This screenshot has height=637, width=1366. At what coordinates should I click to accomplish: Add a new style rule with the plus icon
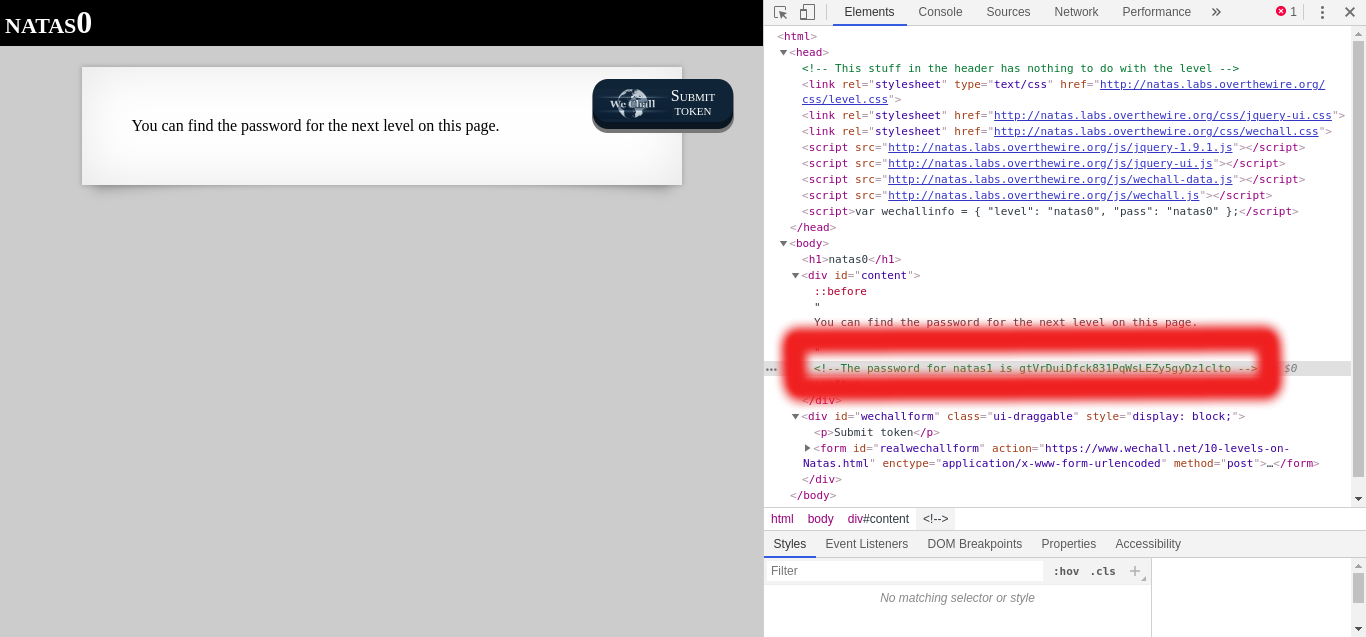(x=1135, y=571)
